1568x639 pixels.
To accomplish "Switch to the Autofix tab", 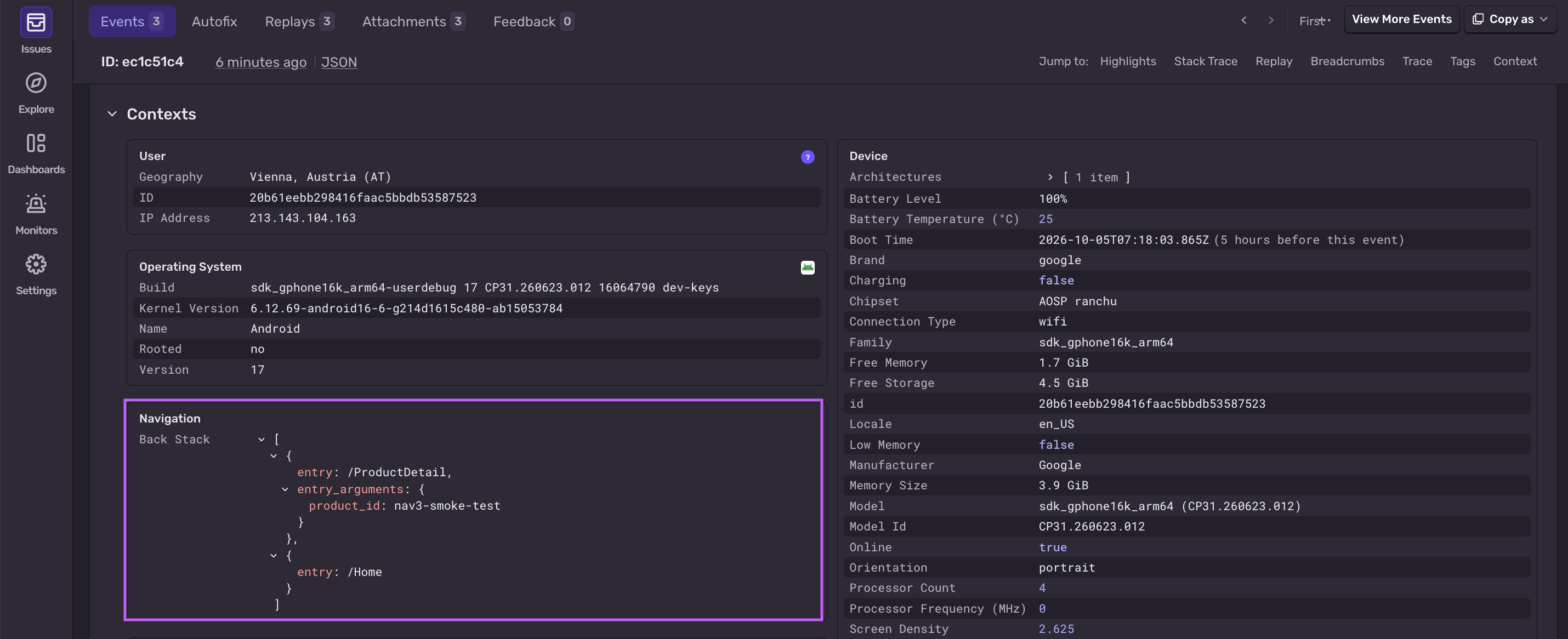I will (x=214, y=21).
